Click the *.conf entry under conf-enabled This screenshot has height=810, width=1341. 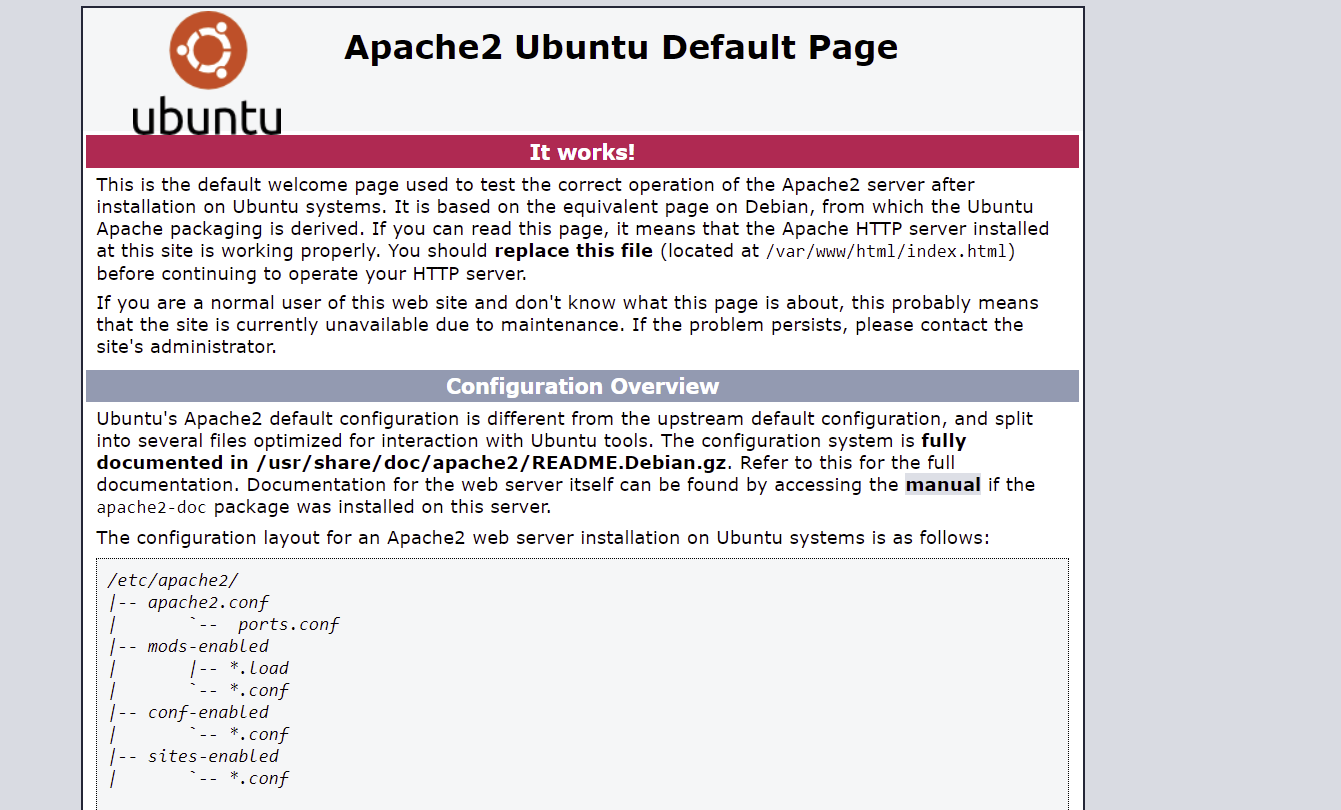tap(259, 734)
